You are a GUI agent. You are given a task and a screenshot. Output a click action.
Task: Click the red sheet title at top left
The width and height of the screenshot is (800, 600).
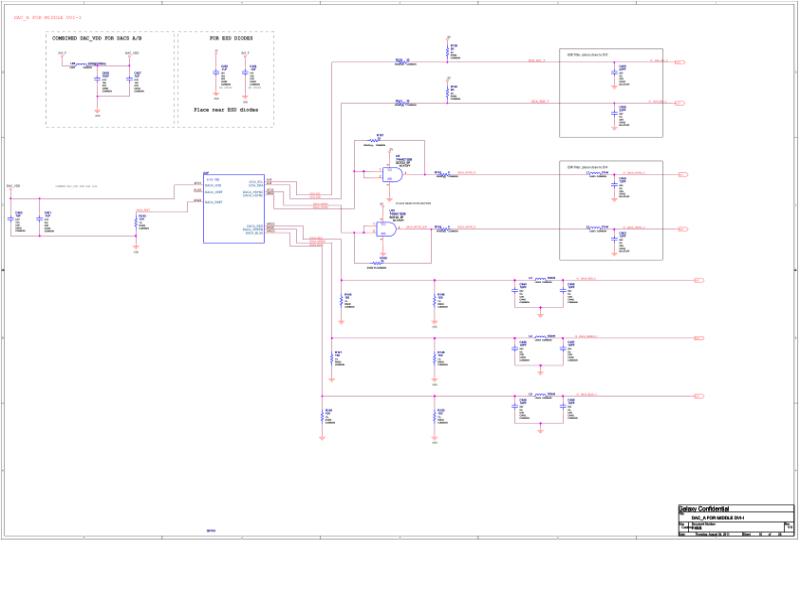click(x=47, y=18)
